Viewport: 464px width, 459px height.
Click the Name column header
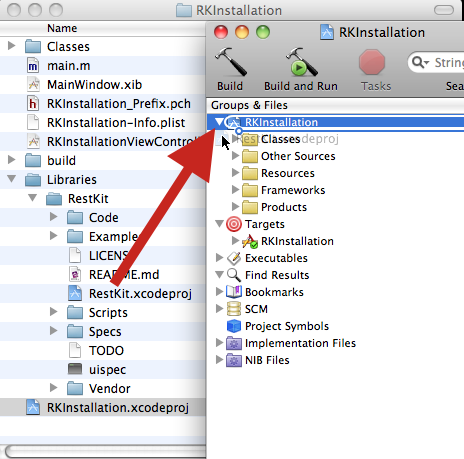pyautogui.click(x=62, y=28)
